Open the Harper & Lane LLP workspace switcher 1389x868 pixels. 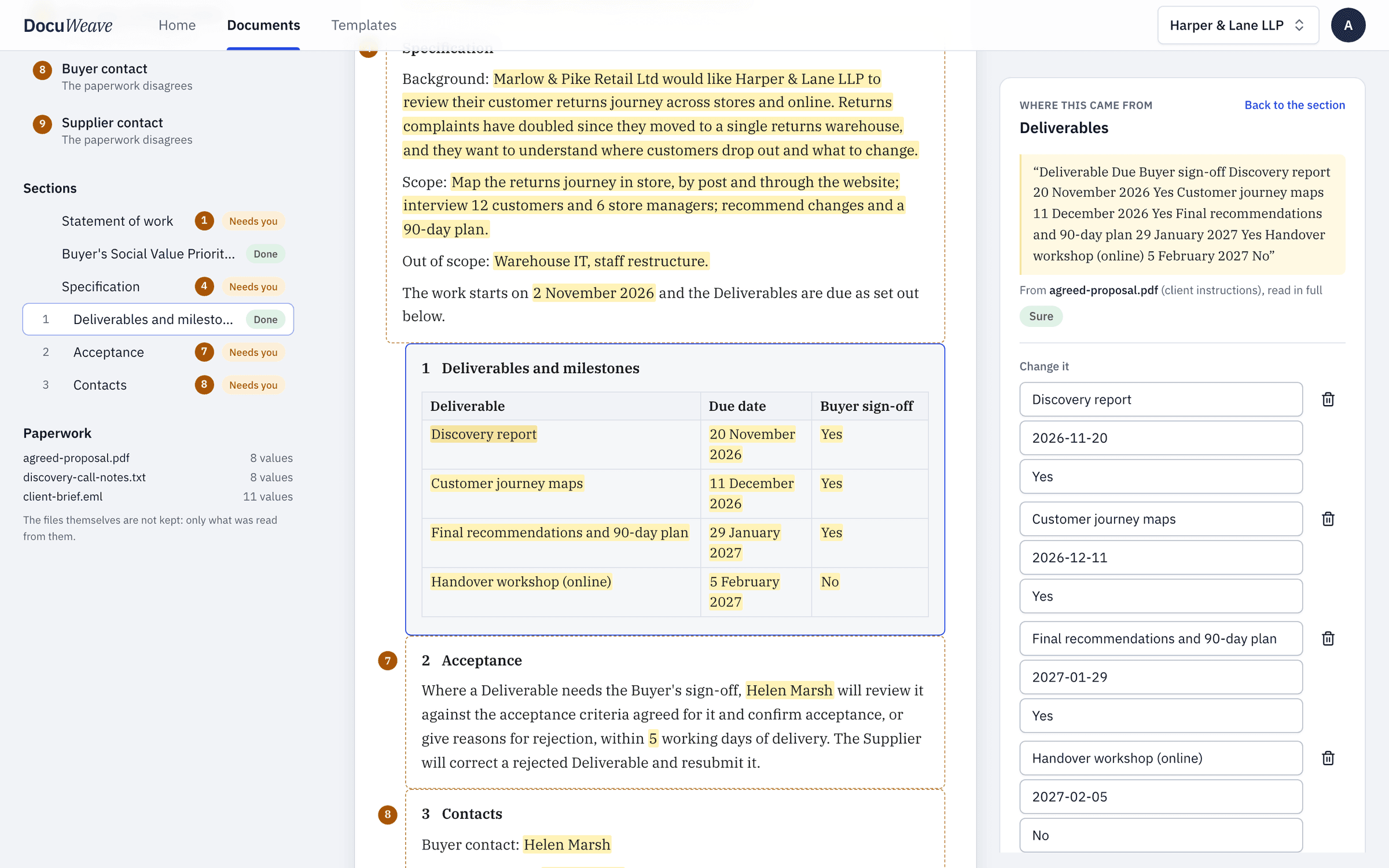[1238, 25]
